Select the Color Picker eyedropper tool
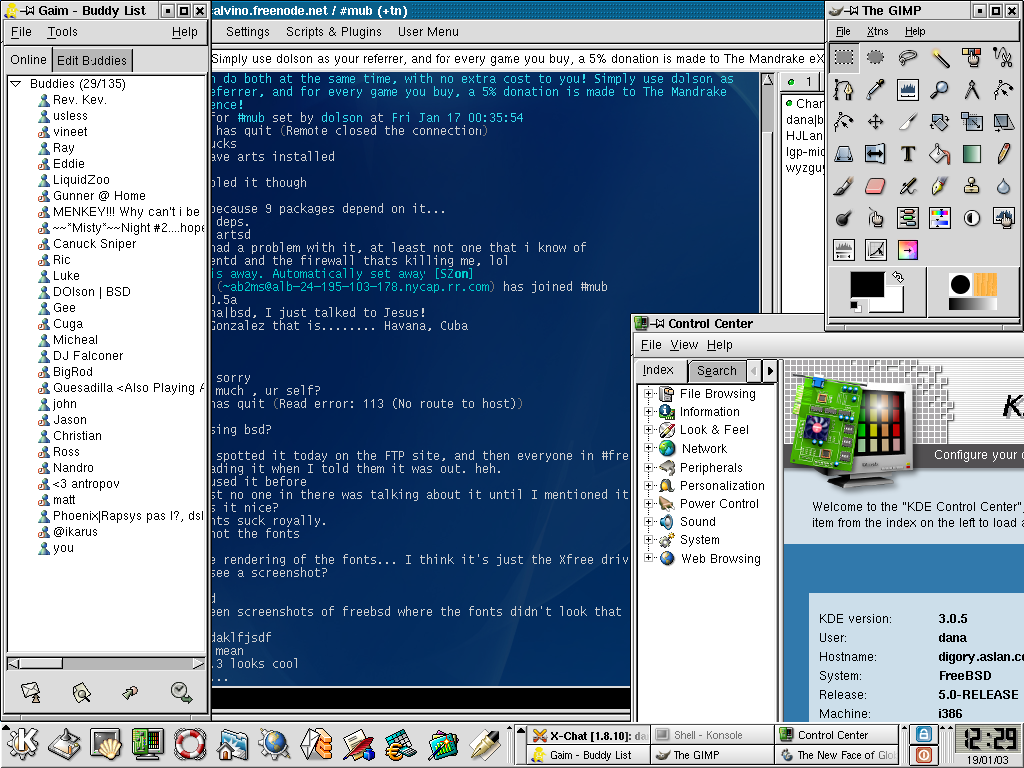 click(876, 89)
